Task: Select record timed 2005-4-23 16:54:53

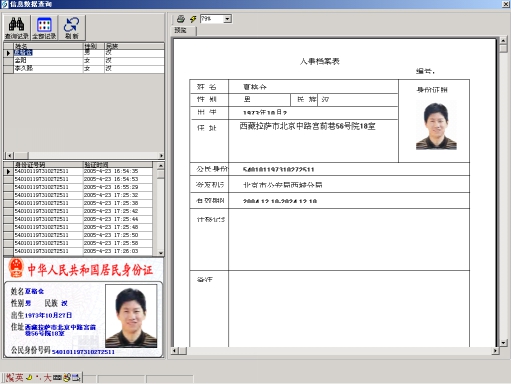Action: pyautogui.click(x=78, y=179)
